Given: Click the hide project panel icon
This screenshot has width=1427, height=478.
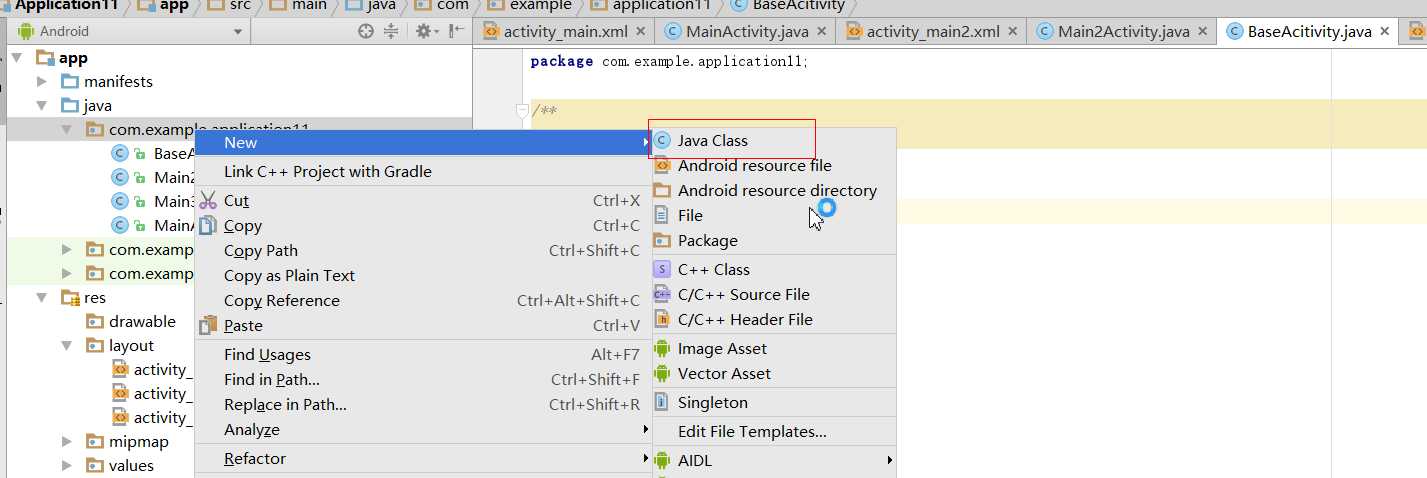Looking at the screenshot, I should pos(456,32).
